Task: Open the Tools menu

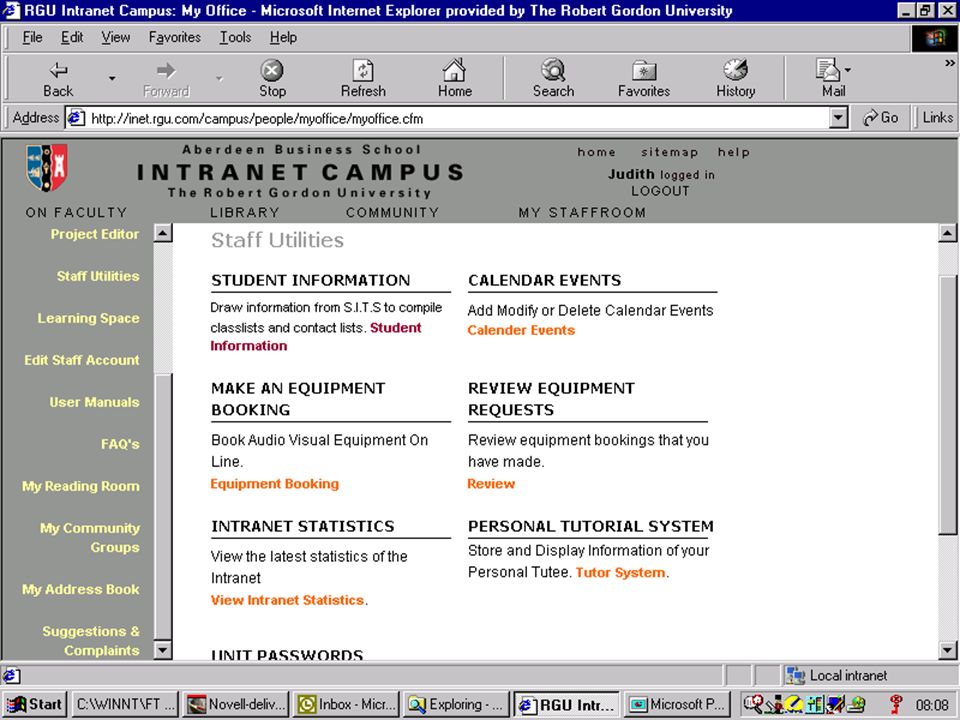Action: [x=235, y=37]
